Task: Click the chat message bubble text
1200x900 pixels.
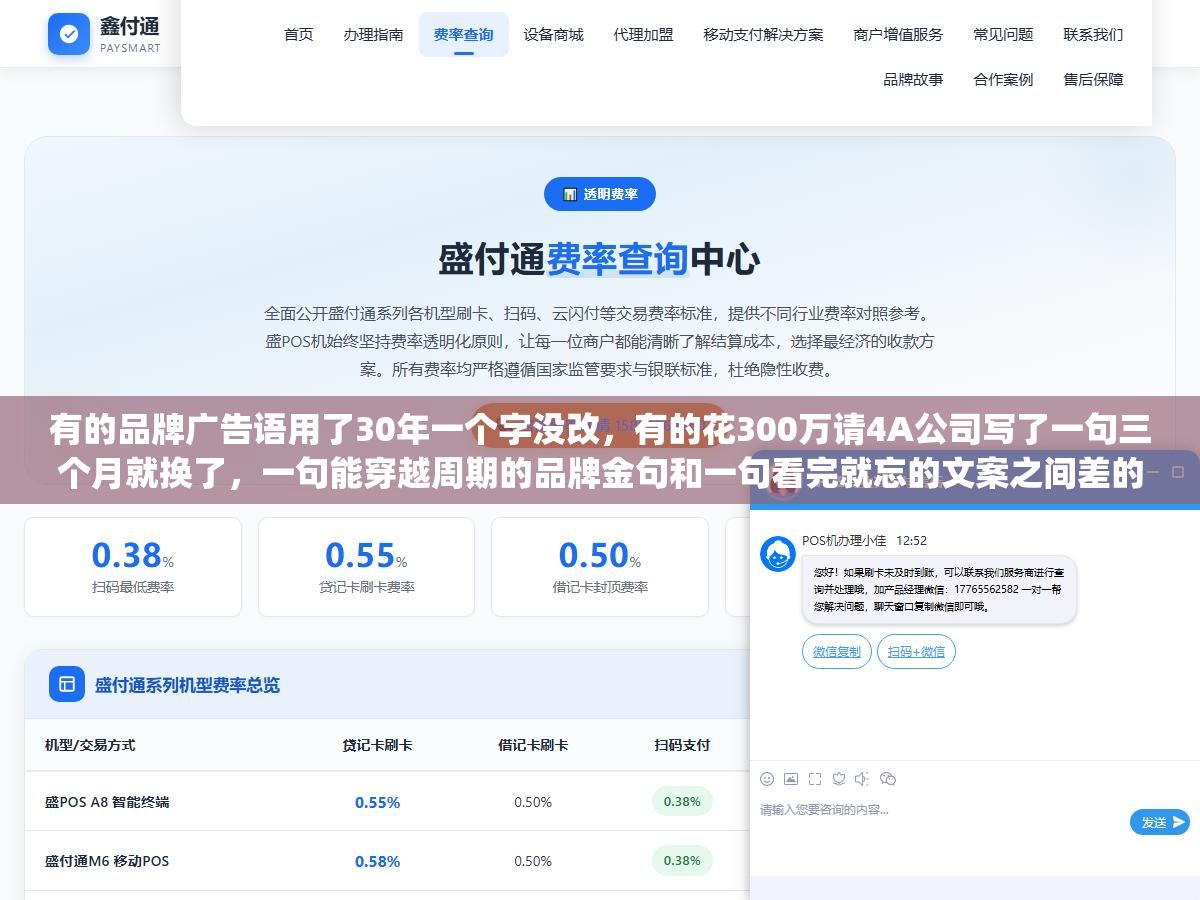Action: pyautogui.click(x=939, y=590)
